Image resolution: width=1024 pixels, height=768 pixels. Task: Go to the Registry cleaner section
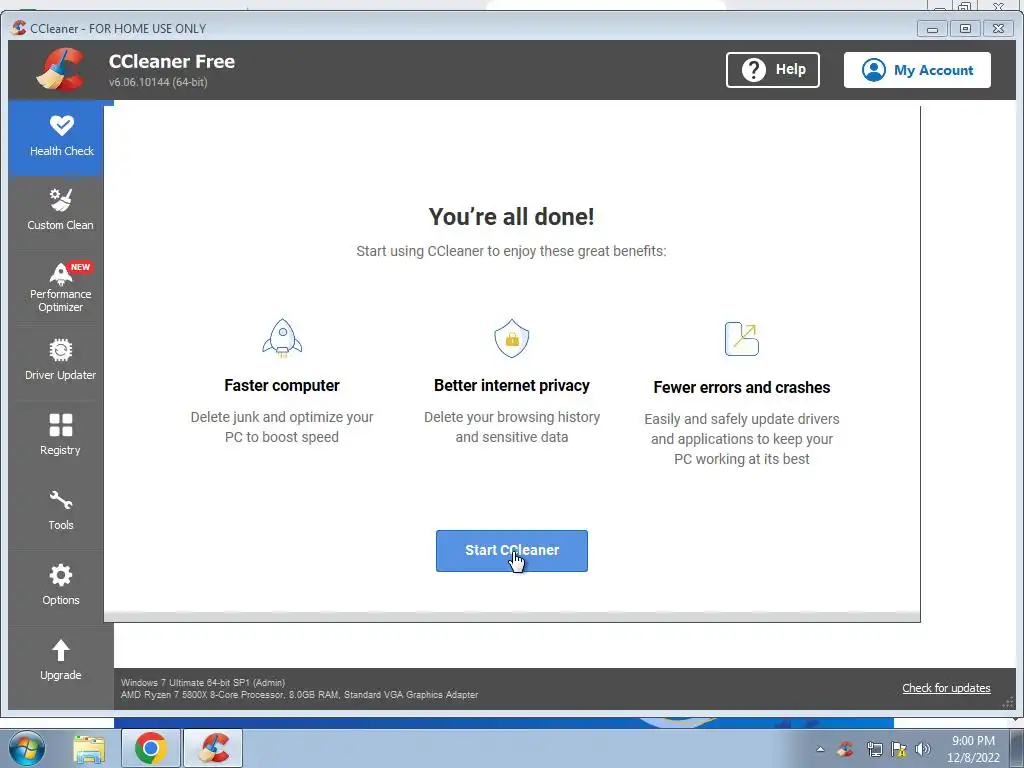60,436
